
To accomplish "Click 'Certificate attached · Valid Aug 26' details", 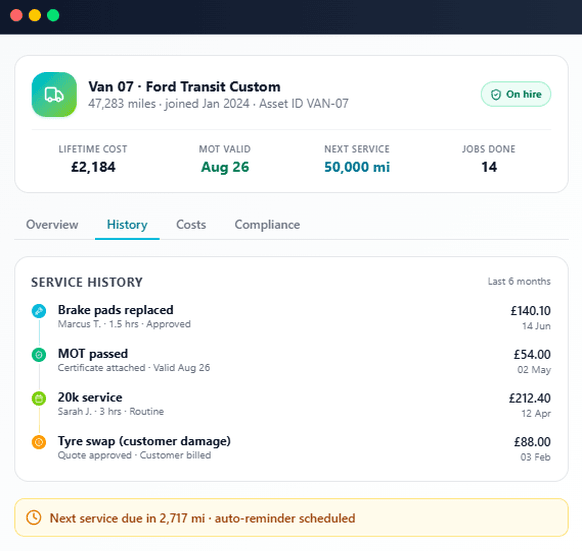I will 134,368.
